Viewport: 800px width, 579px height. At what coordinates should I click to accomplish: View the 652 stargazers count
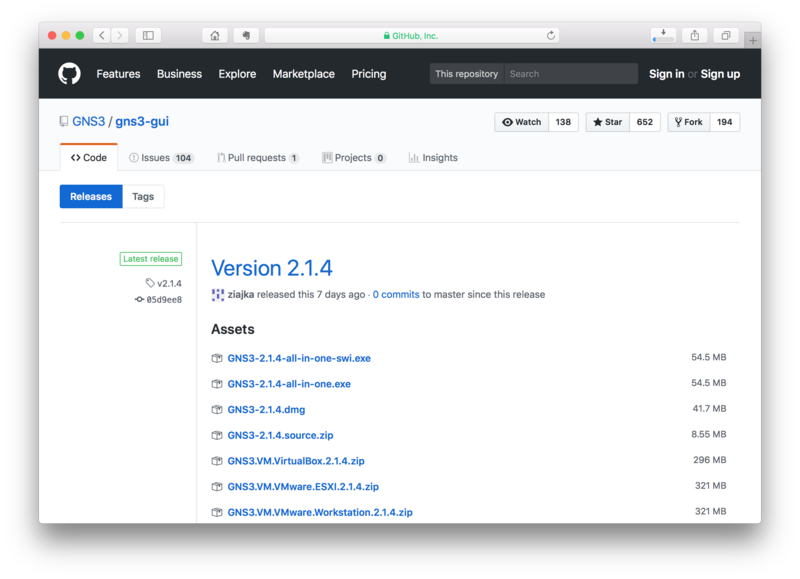point(645,122)
